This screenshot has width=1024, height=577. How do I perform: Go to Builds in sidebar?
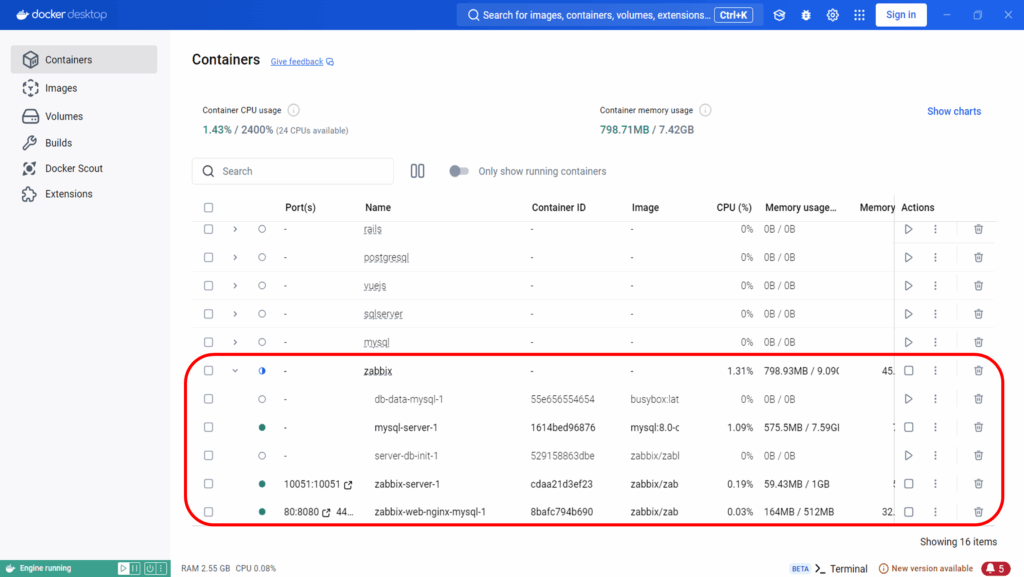pos(84,142)
